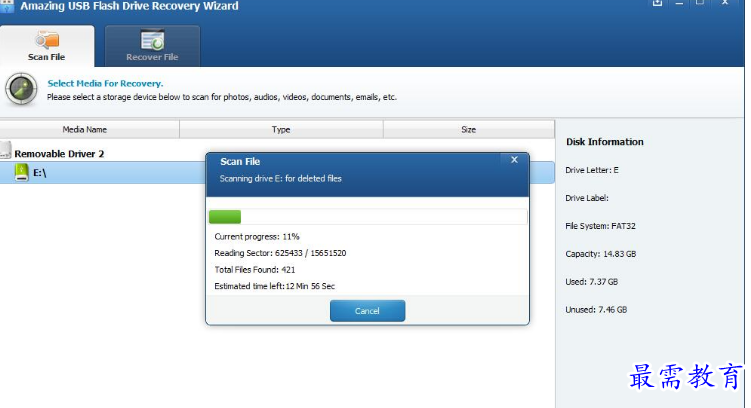Click the radar scan icon beside Select Media

pyautogui.click(x=21, y=89)
